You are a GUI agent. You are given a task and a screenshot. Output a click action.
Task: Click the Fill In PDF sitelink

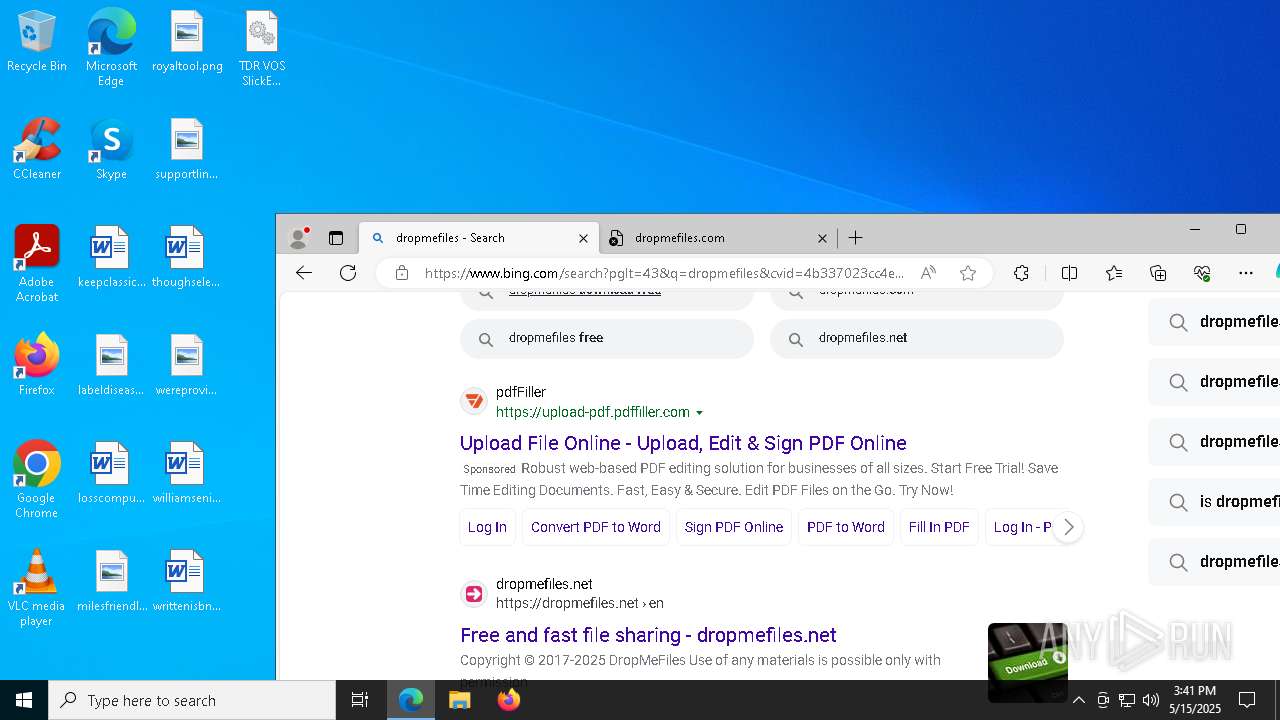pyautogui.click(x=939, y=527)
